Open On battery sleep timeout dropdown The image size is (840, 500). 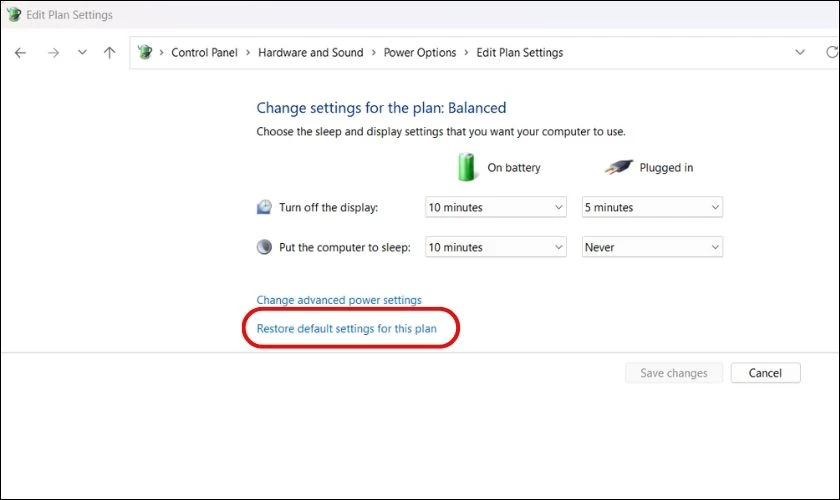click(496, 247)
